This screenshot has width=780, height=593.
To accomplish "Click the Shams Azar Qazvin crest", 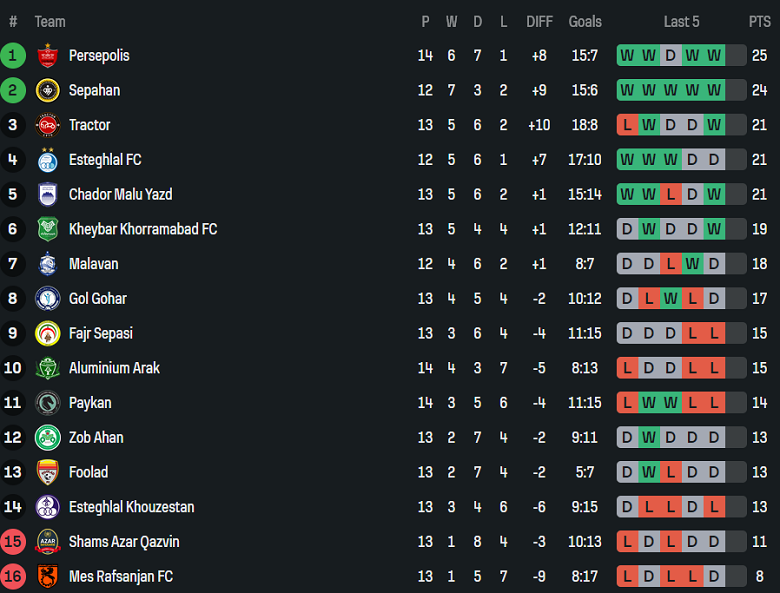I will coord(47,542).
